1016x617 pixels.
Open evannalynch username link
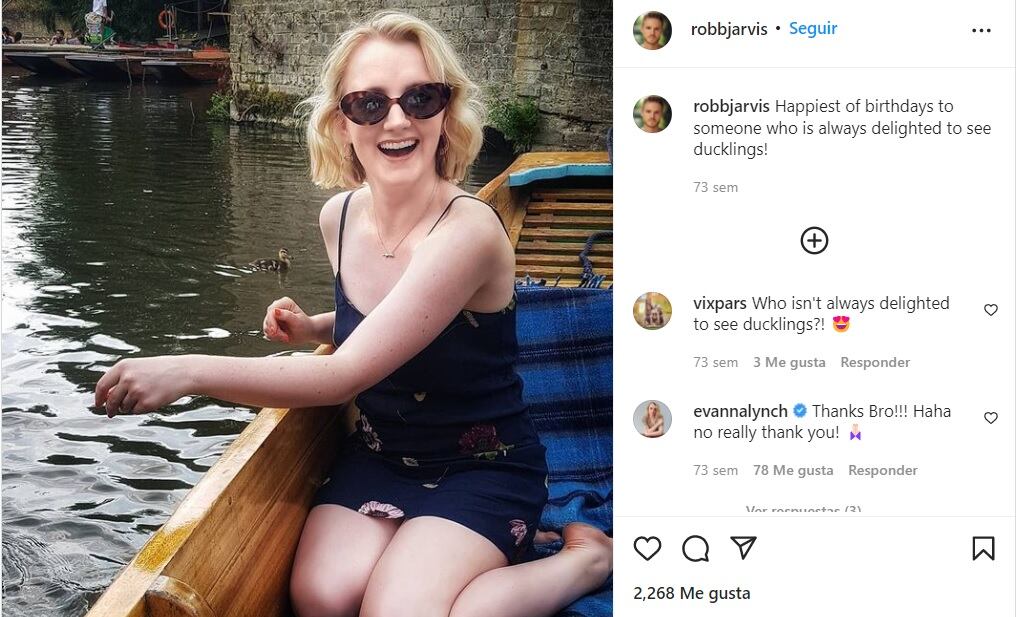pos(740,411)
